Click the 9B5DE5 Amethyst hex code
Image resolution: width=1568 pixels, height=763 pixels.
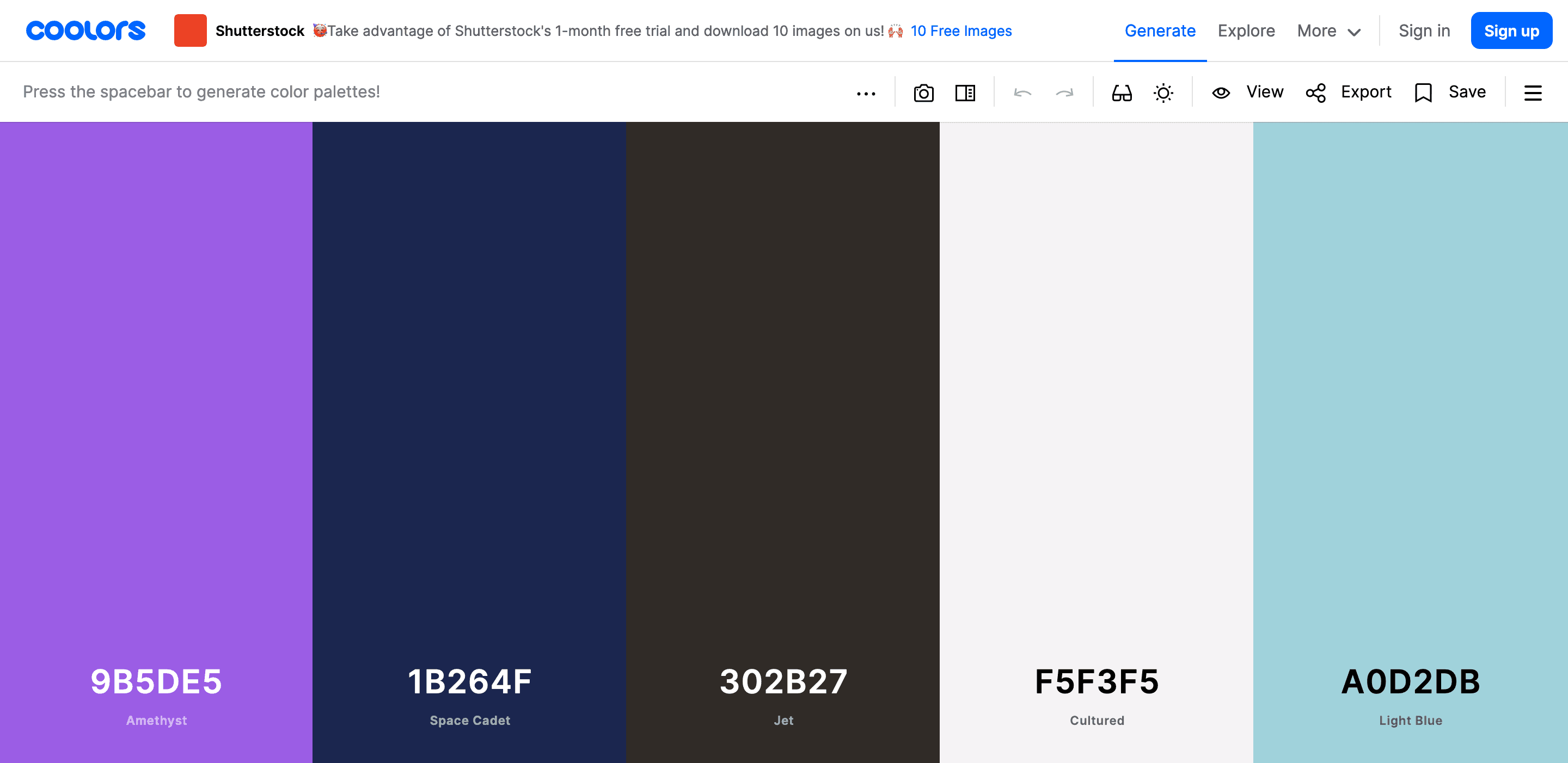click(x=156, y=681)
